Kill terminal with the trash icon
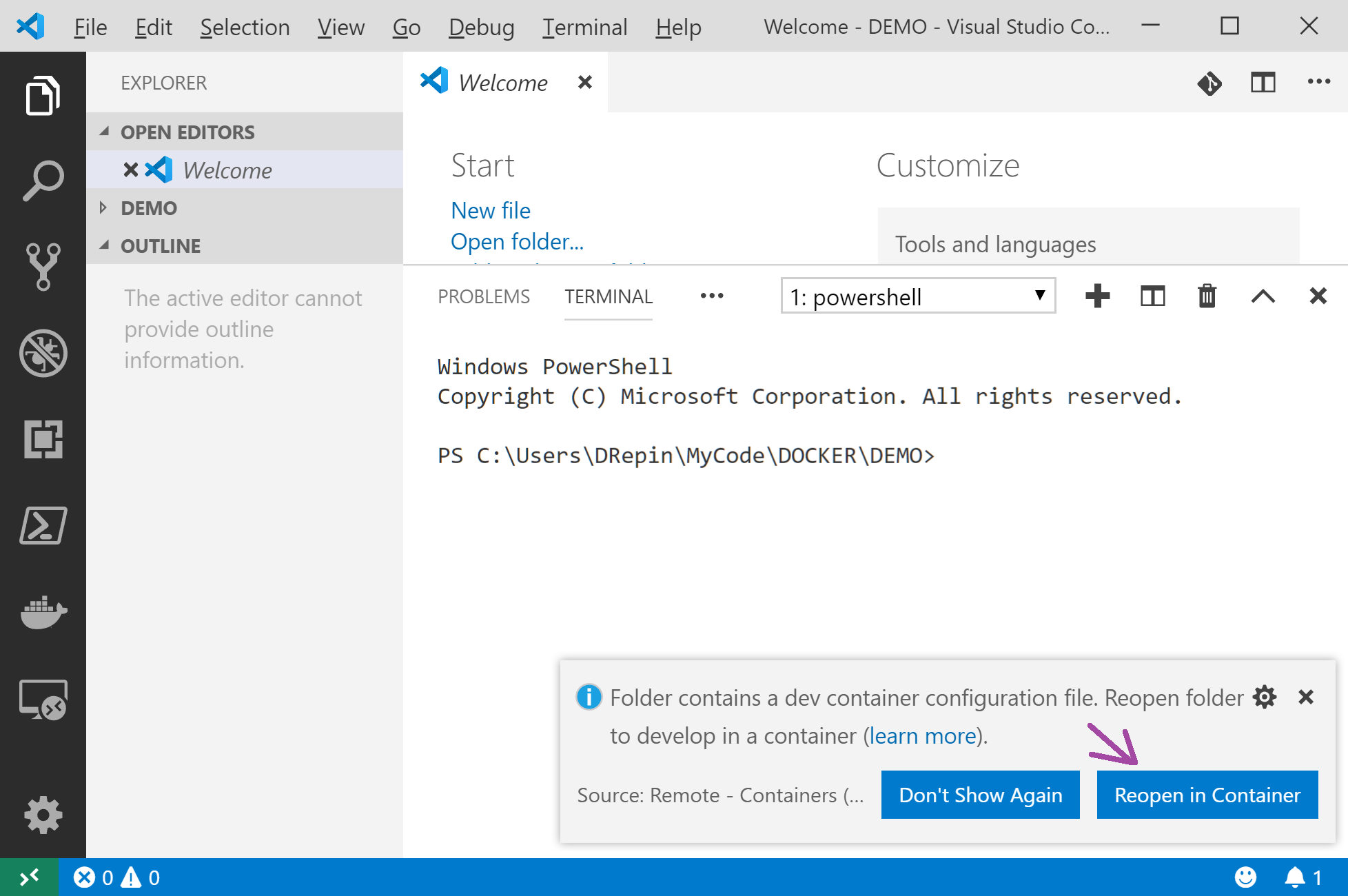The image size is (1348, 896). (x=1207, y=296)
